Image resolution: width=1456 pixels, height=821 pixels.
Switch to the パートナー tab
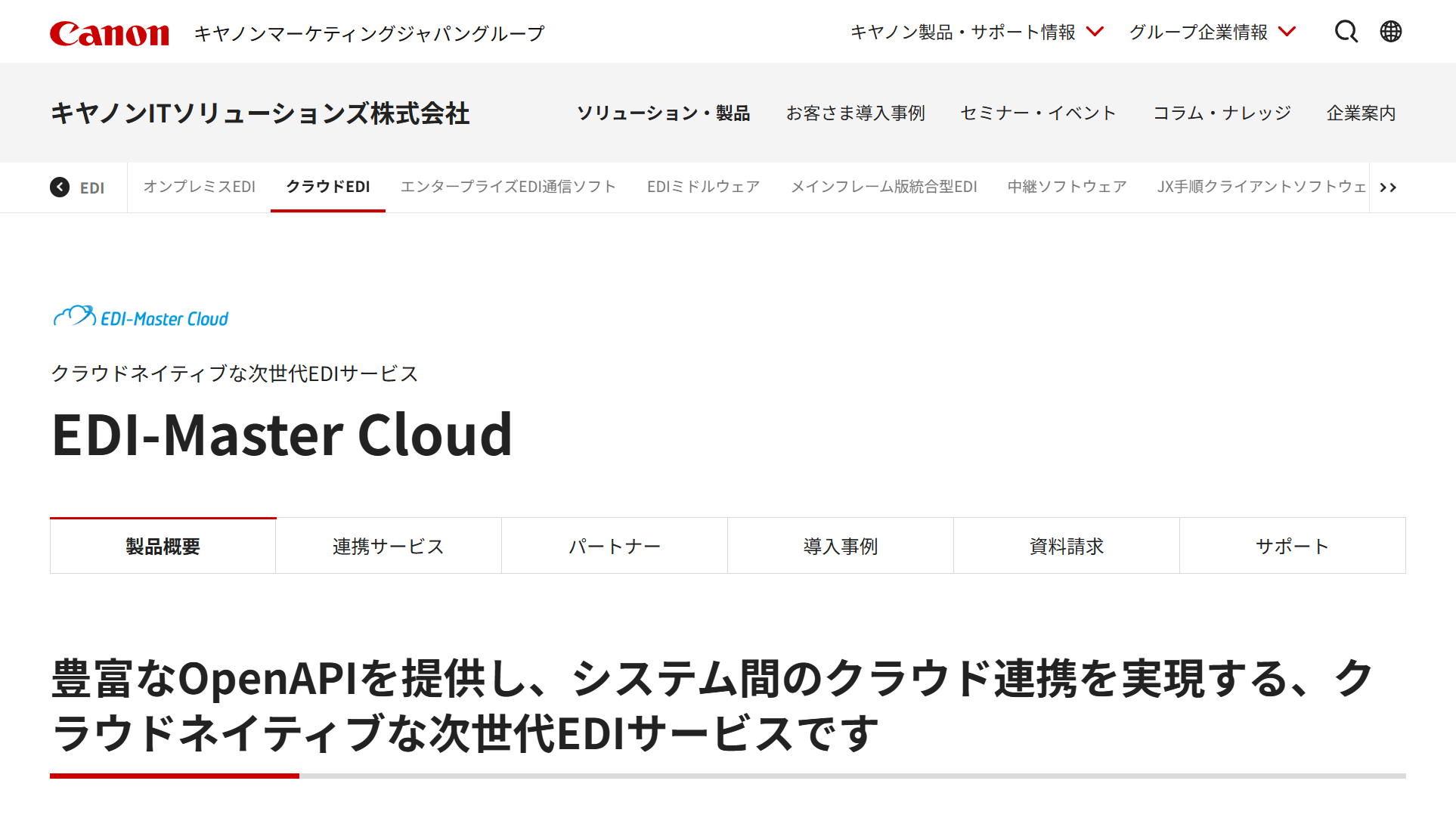(614, 545)
